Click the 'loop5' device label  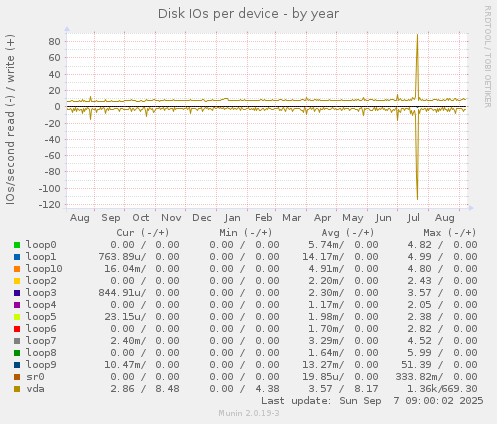point(41,317)
